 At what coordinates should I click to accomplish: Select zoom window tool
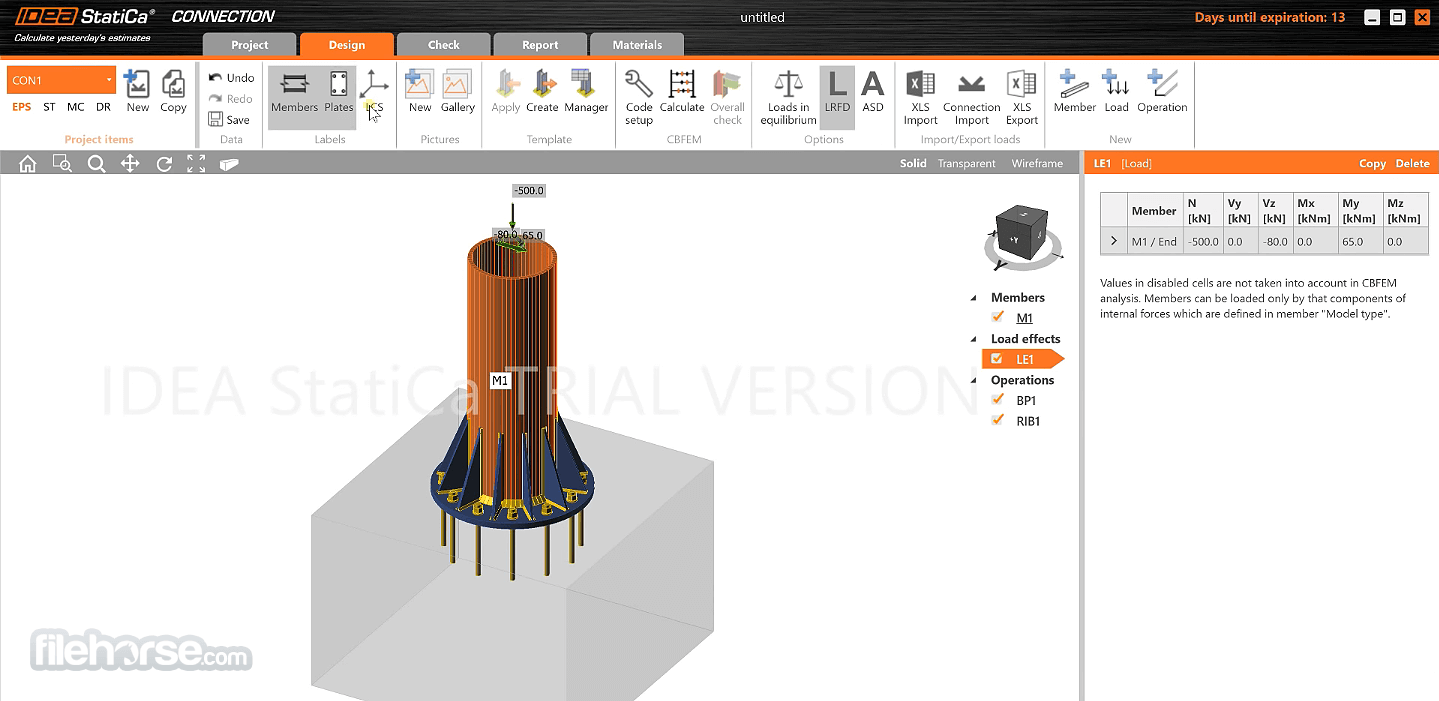coord(62,164)
